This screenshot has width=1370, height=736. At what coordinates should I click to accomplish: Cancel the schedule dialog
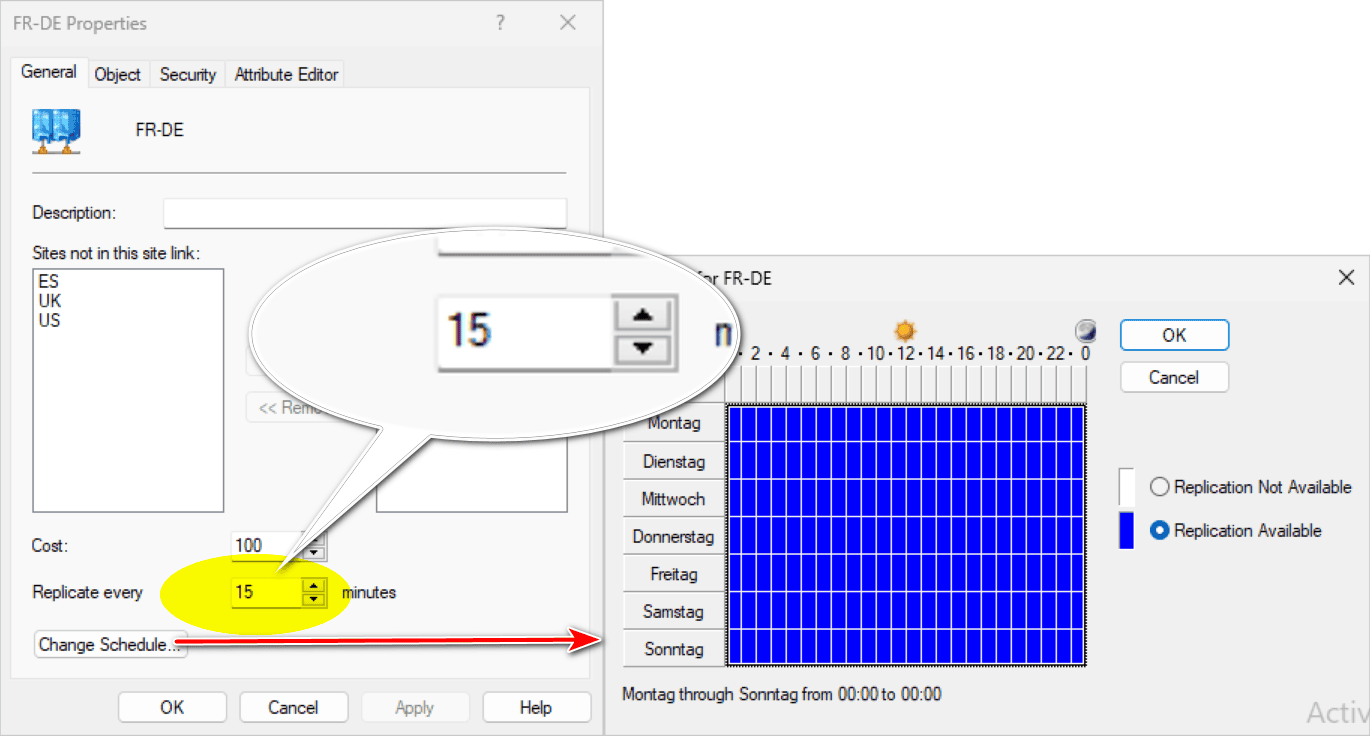pos(1174,378)
